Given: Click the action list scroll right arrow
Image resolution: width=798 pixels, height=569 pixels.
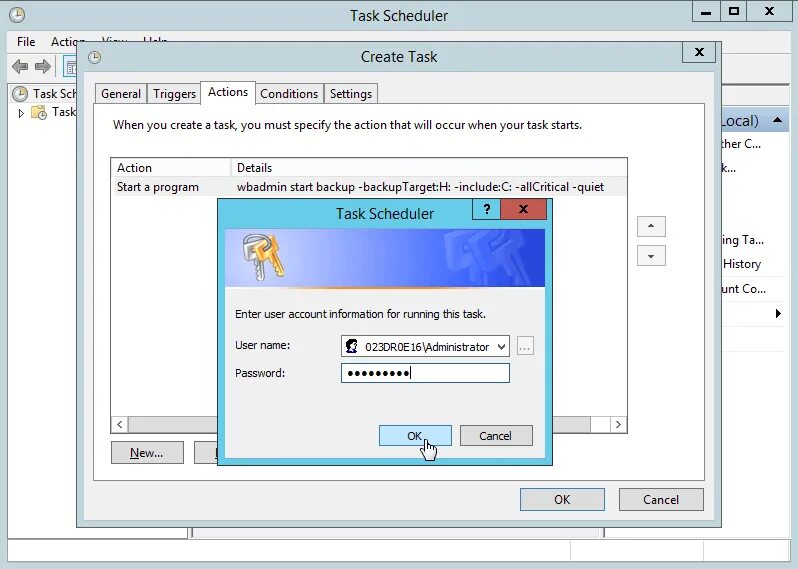Looking at the screenshot, I should pyautogui.click(x=618, y=424).
